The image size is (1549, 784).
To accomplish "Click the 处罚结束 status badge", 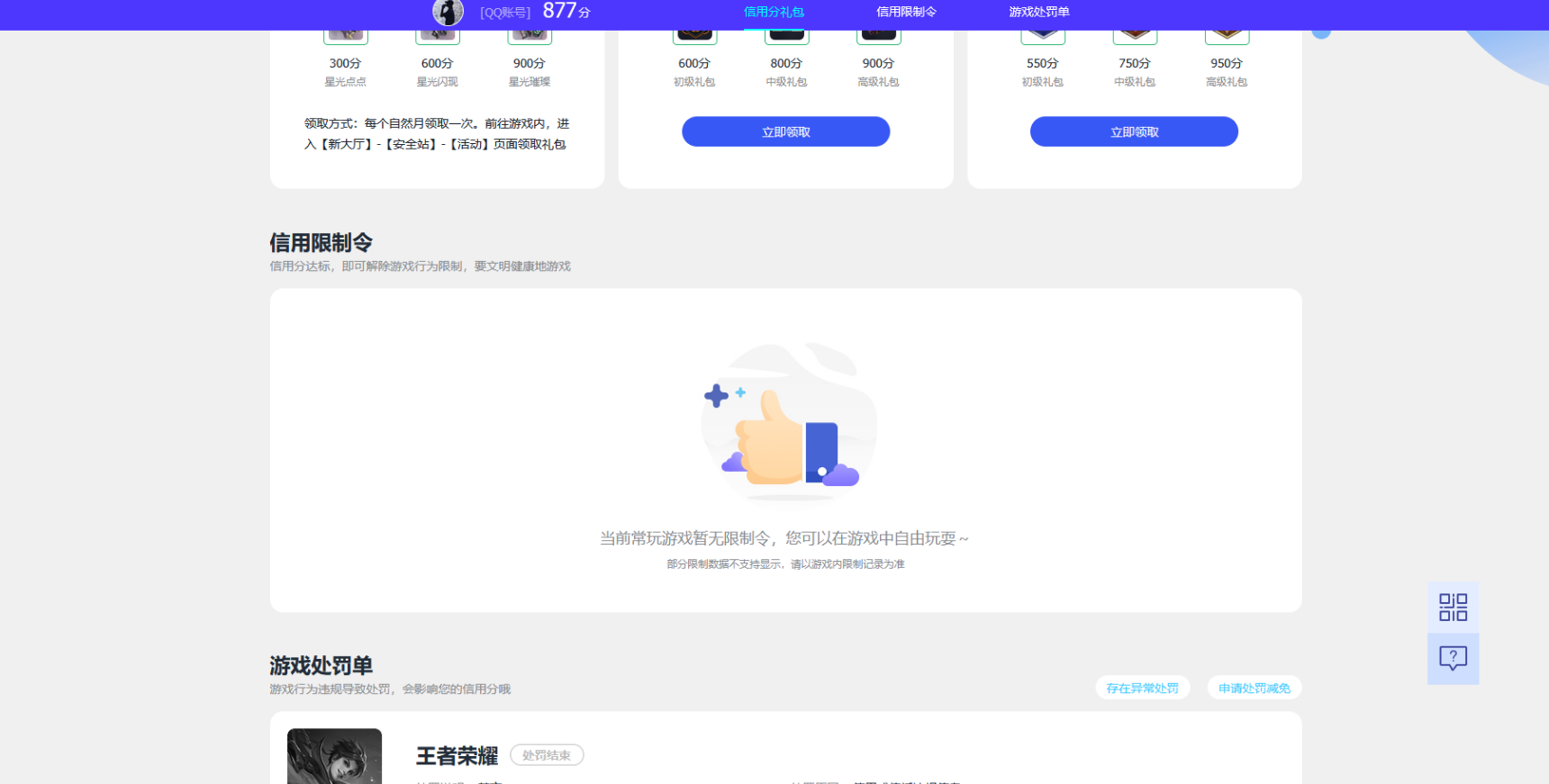I will click(547, 755).
